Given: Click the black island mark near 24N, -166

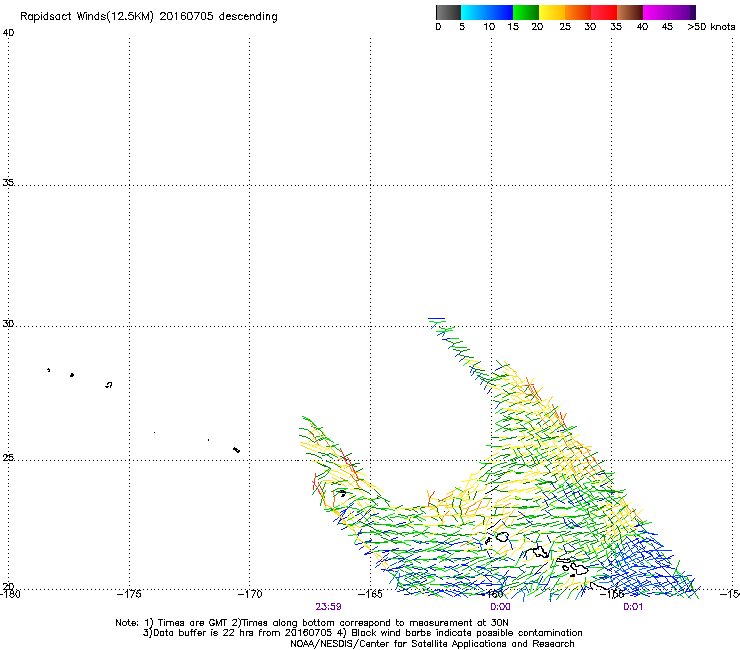Looking at the screenshot, I should (343, 493).
